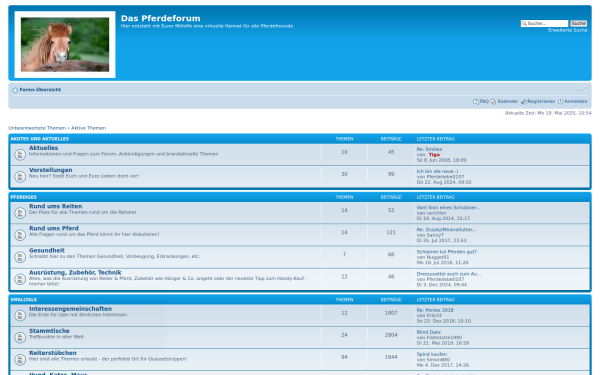The width and height of the screenshot is (600, 375).
Task: Open user profile Irrlicht
Action: click(434, 315)
